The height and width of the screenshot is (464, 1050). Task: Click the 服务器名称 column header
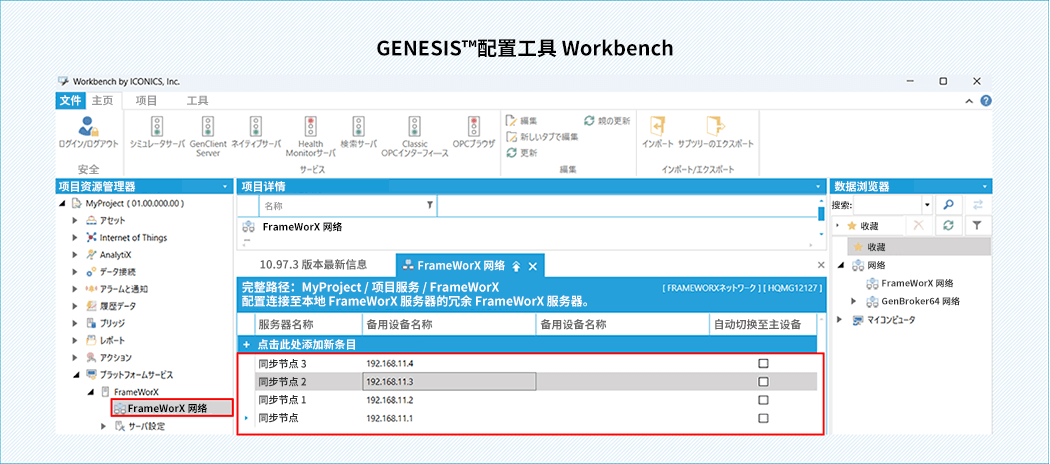pyautogui.click(x=309, y=325)
